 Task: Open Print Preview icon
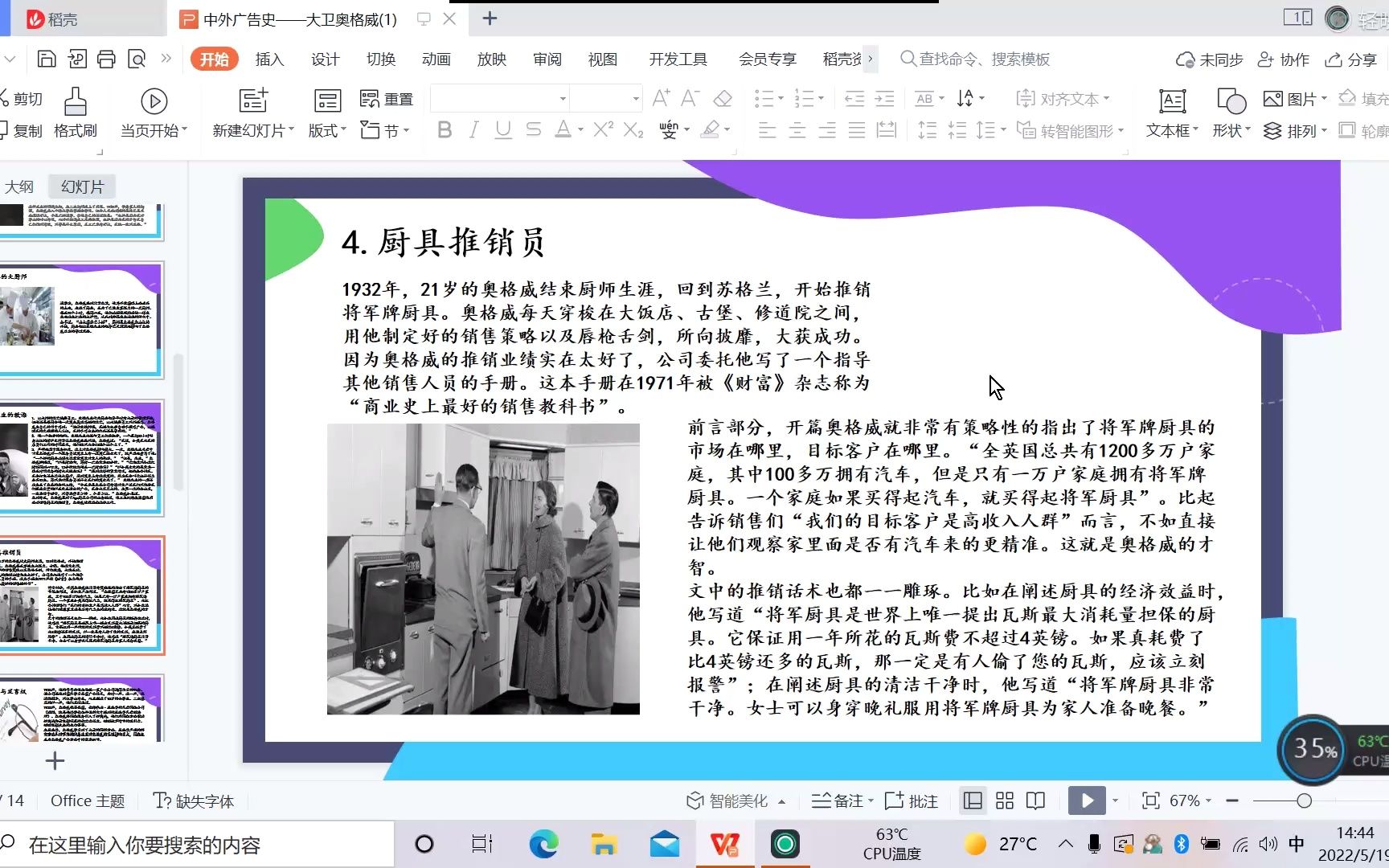tap(137, 59)
